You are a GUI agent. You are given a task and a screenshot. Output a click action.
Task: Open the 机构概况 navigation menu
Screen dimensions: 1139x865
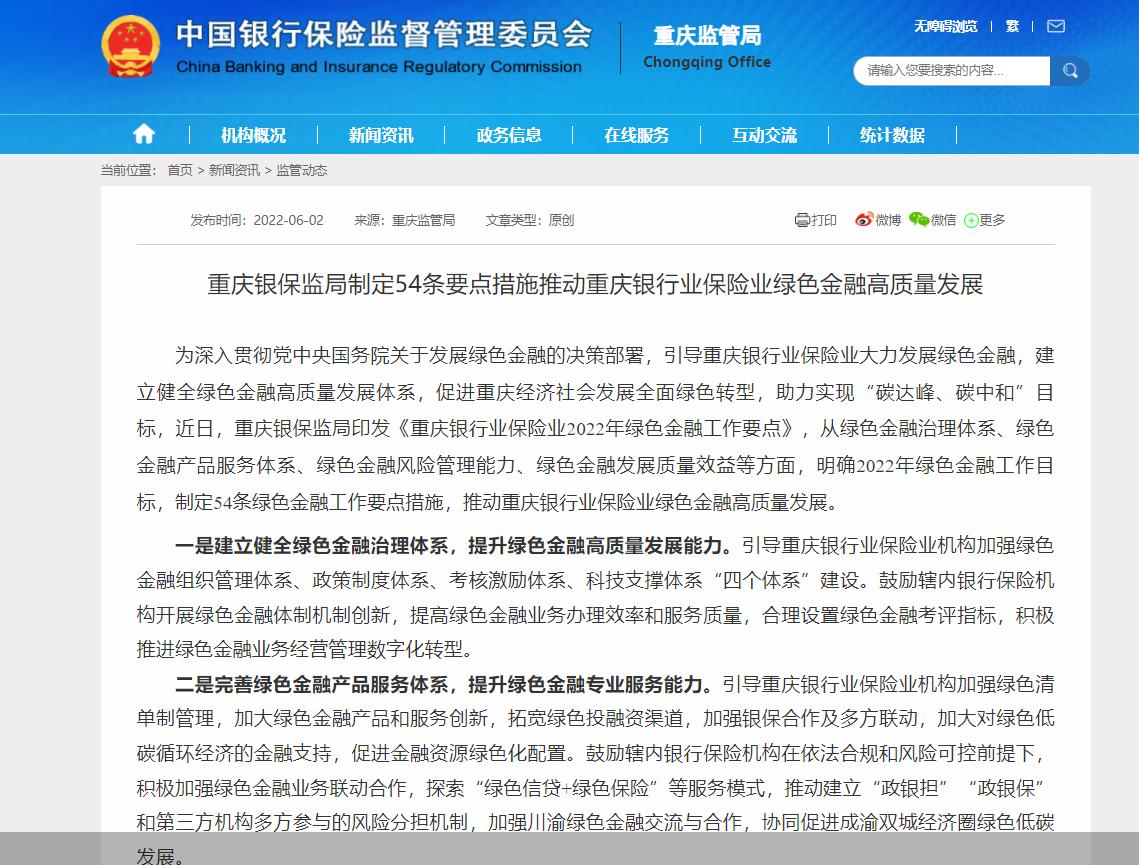(254, 133)
